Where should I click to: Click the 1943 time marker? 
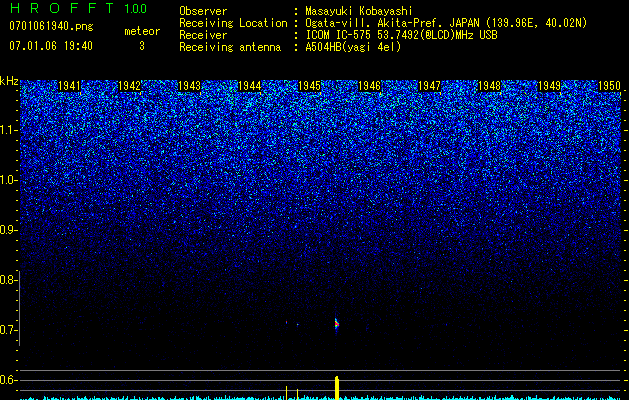(x=189, y=86)
